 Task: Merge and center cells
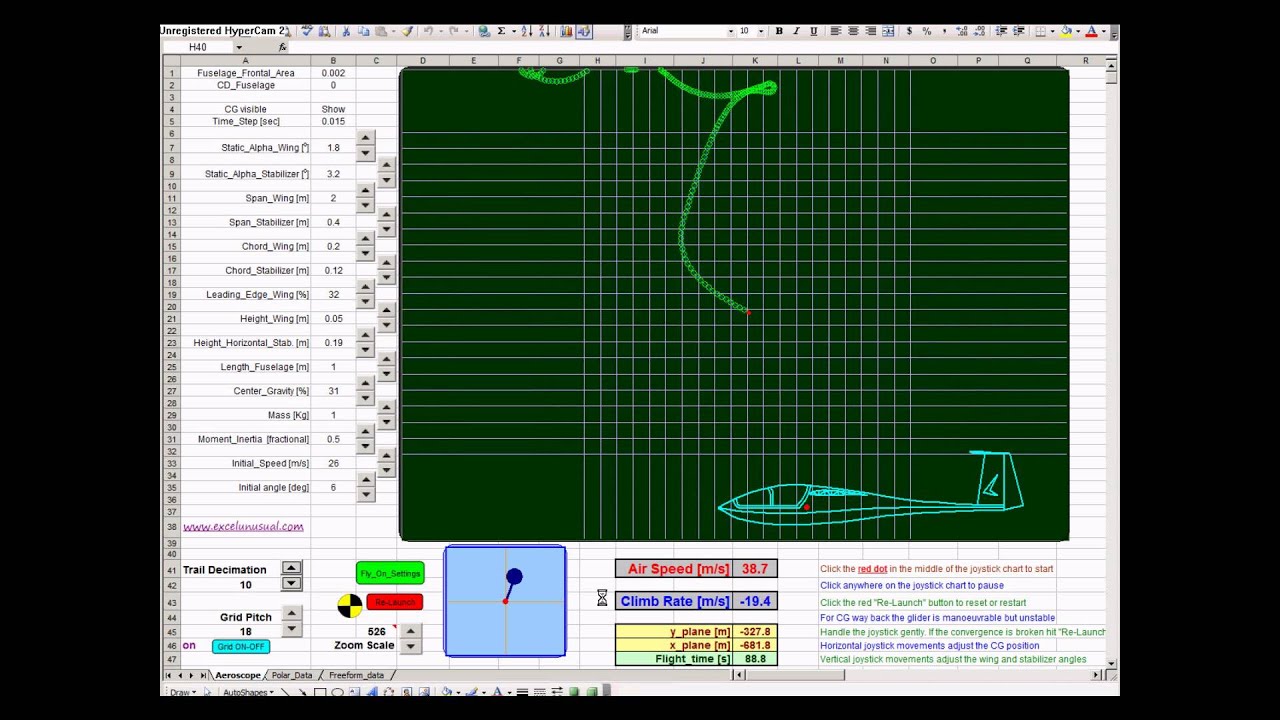(x=888, y=31)
